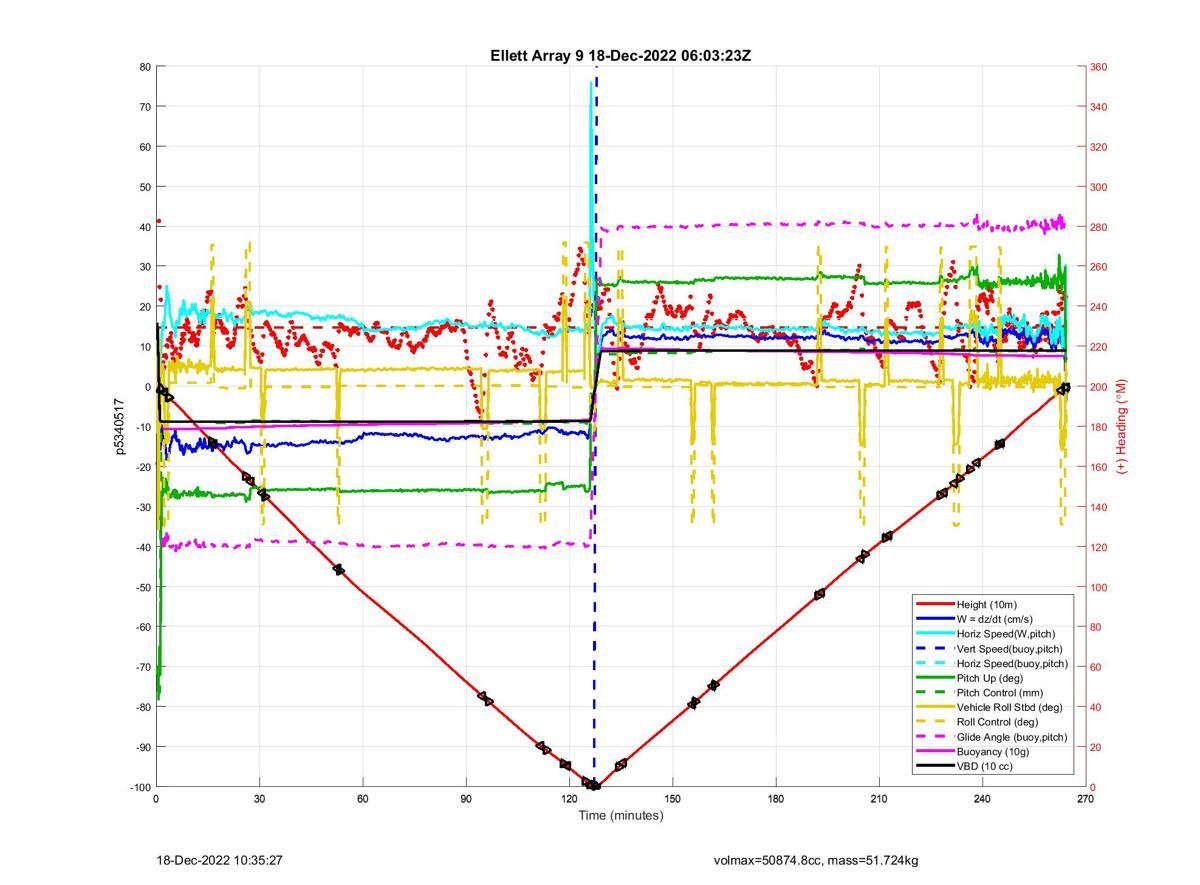
Task: Click the plot title 'Ellett Array 9 18-Dec-2022 06:03:23Z'
Action: pos(620,56)
